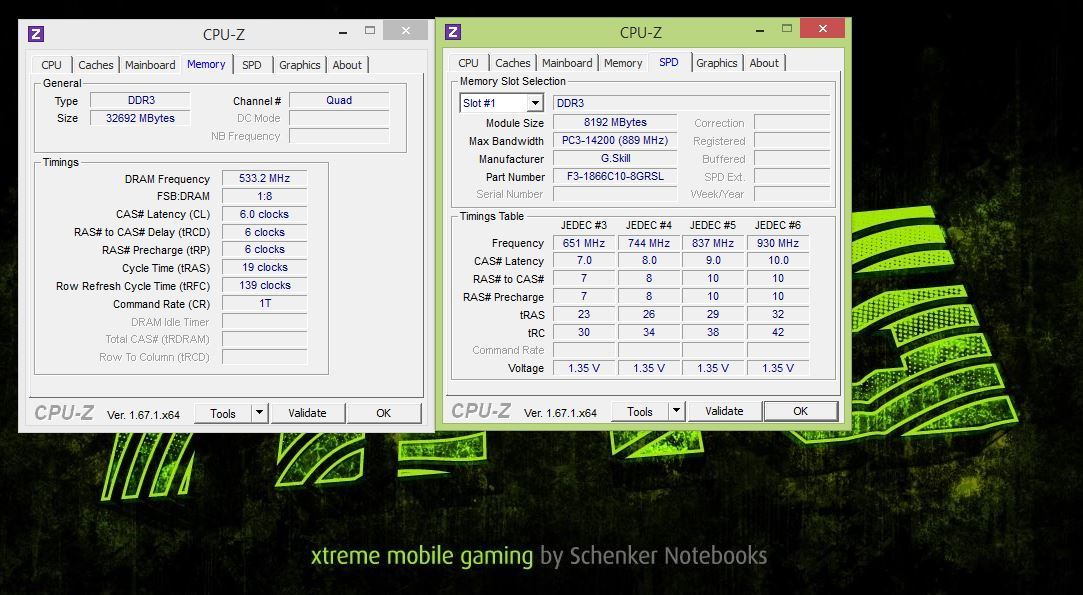The height and width of the screenshot is (595, 1083).
Task: Maximize the SPD CPU-Z window
Action: [787, 28]
